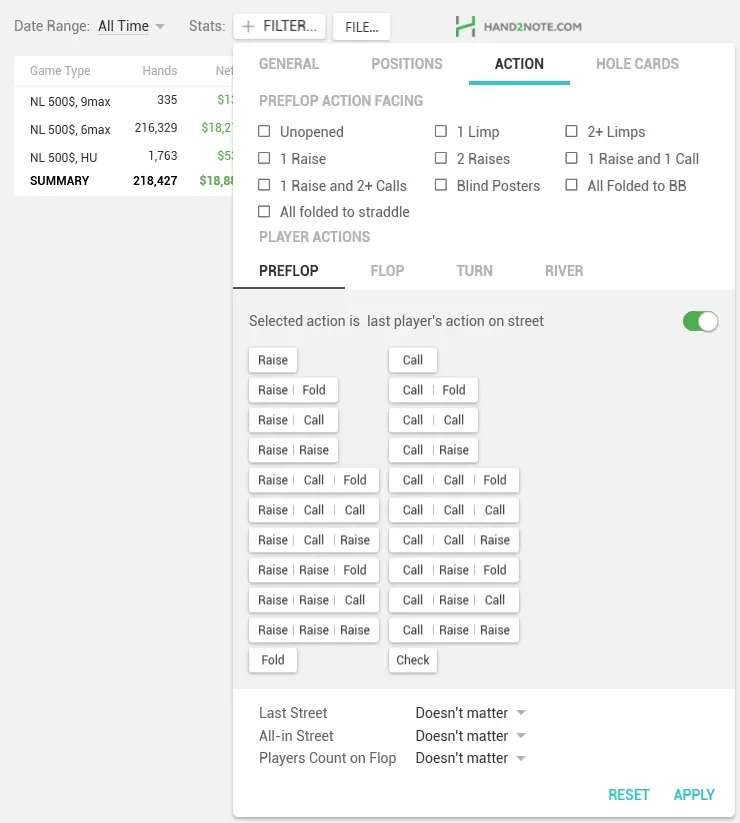Open the File menu button
The image size is (740, 823).
click(361, 27)
